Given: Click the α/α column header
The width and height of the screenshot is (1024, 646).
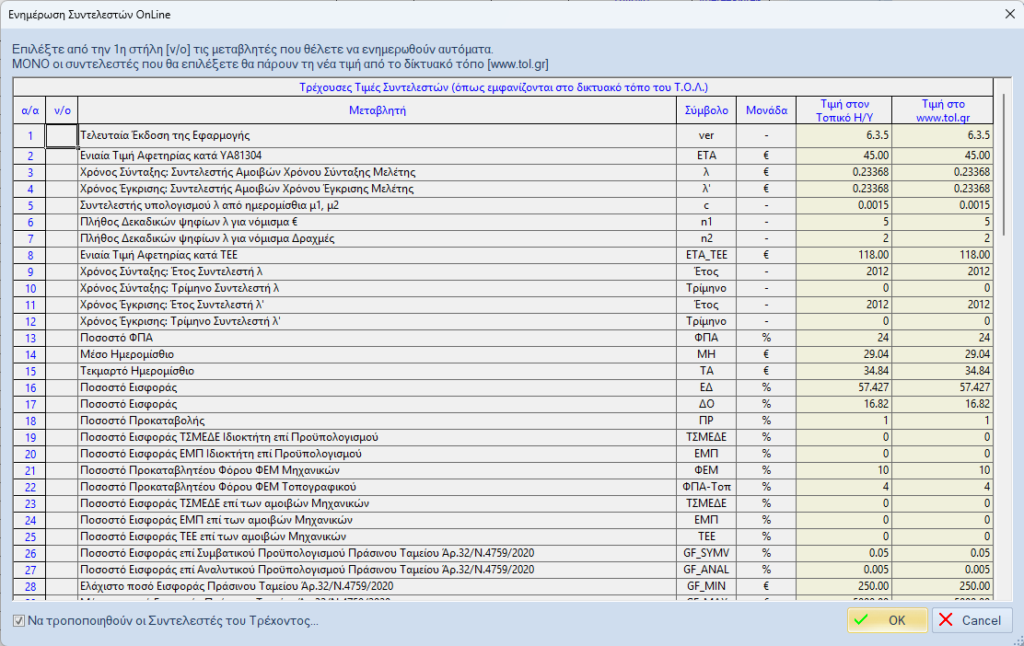Looking at the screenshot, I should click(x=30, y=110).
